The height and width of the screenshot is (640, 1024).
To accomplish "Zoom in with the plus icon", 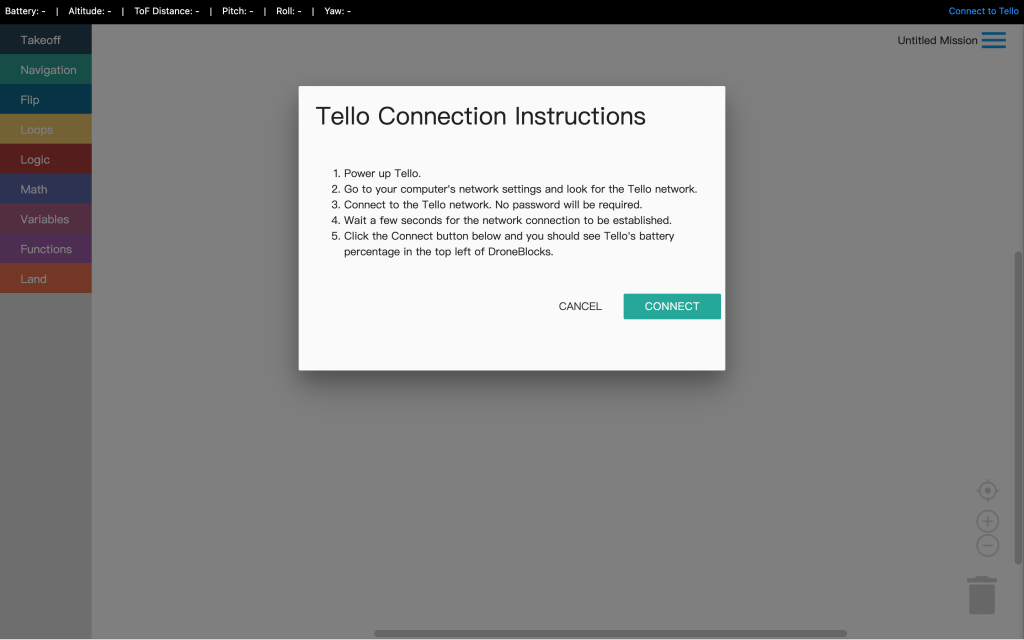I will pos(987,521).
